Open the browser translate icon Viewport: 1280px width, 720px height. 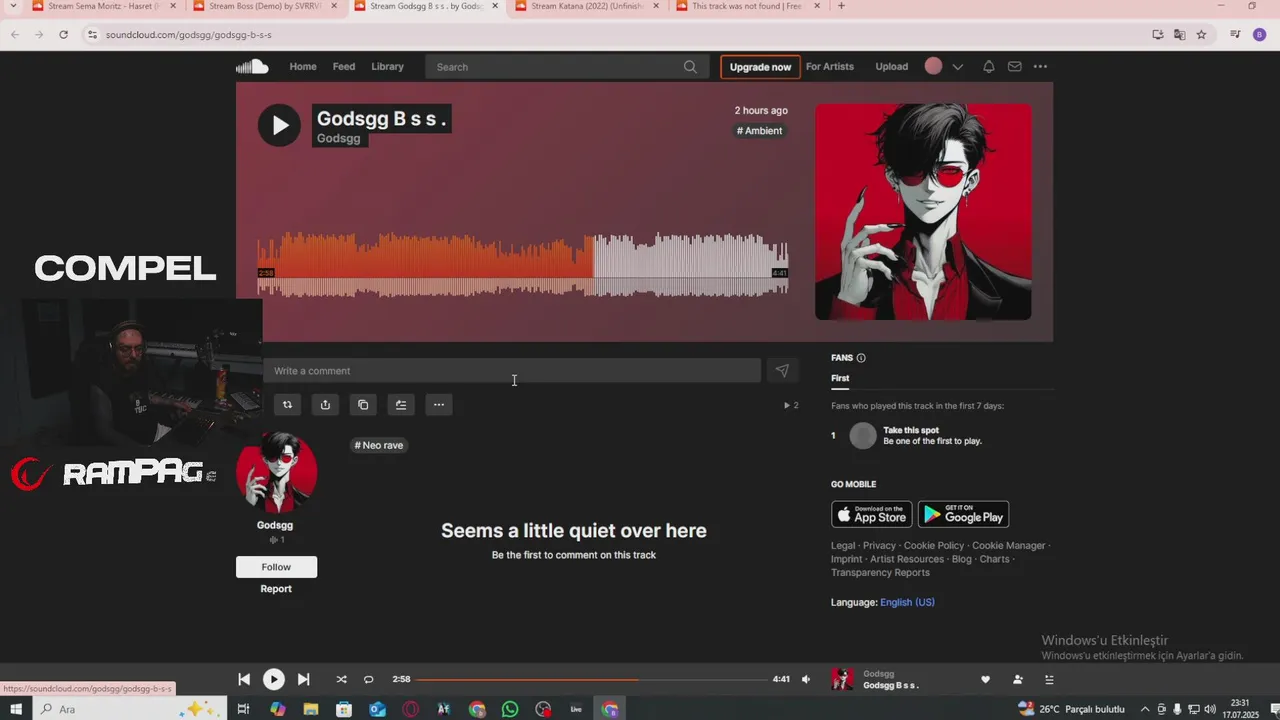[1179, 34]
